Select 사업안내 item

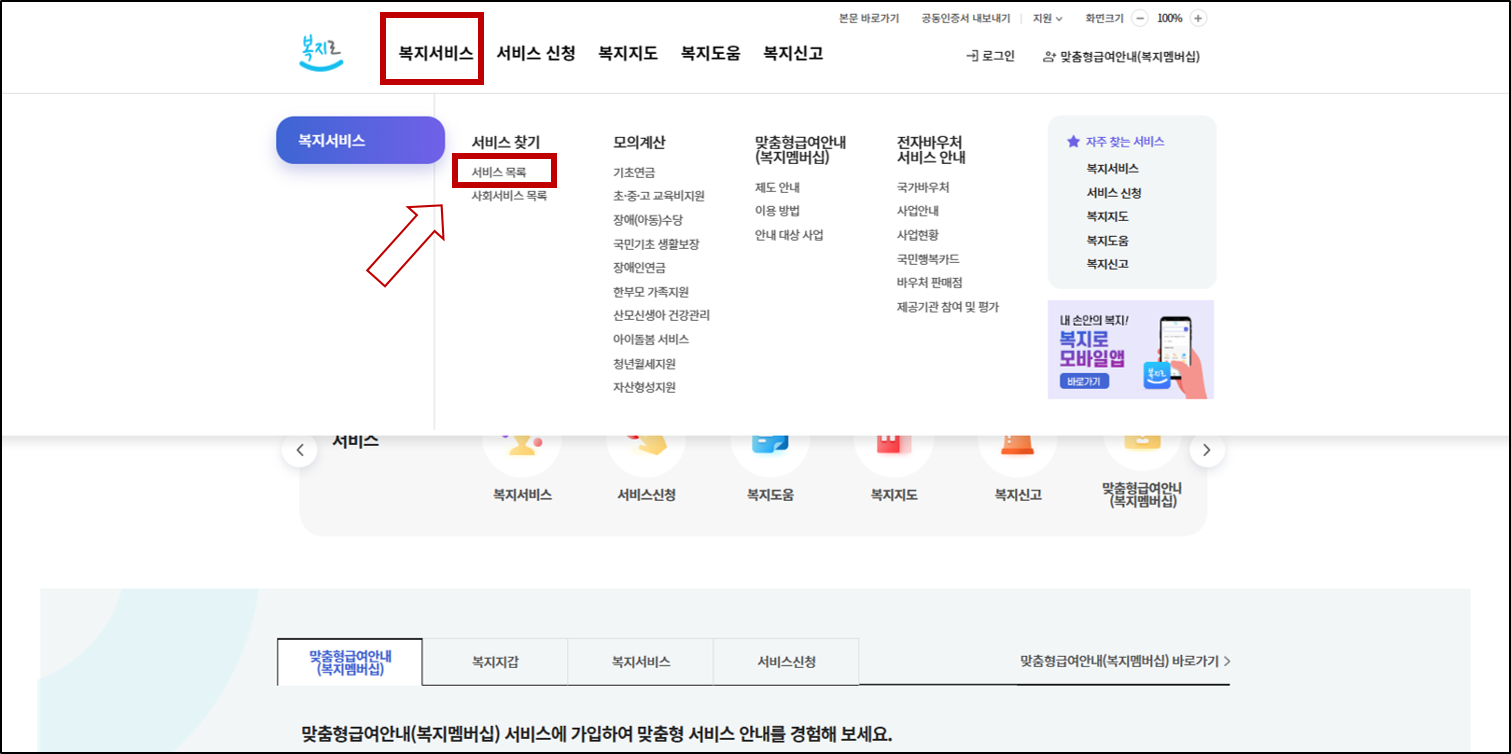tap(918, 211)
